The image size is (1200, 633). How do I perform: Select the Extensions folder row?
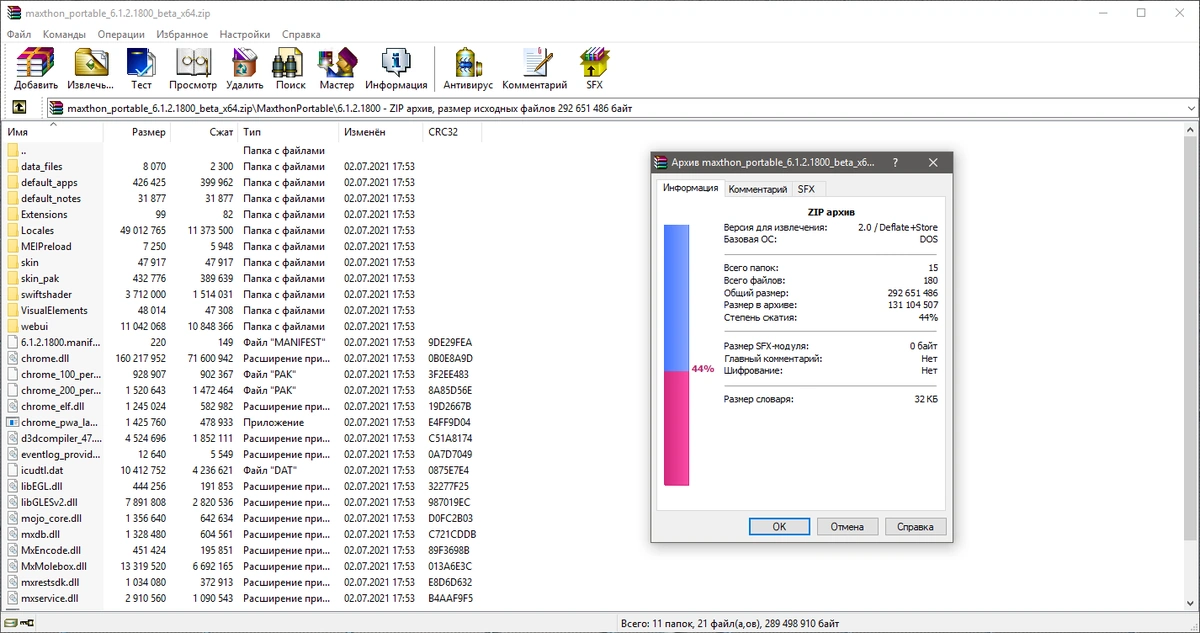[242, 215]
